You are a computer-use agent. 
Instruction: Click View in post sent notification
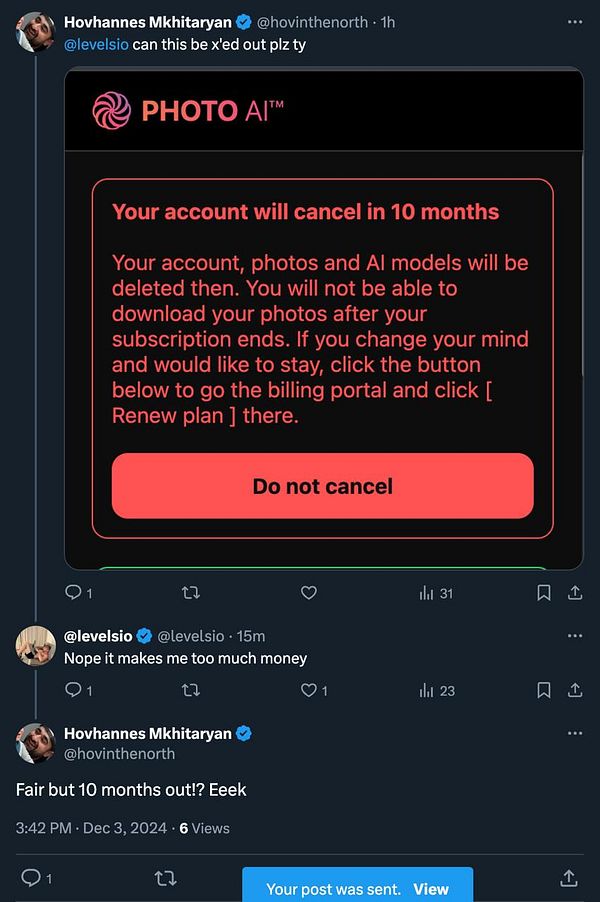click(x=431, y=889)
